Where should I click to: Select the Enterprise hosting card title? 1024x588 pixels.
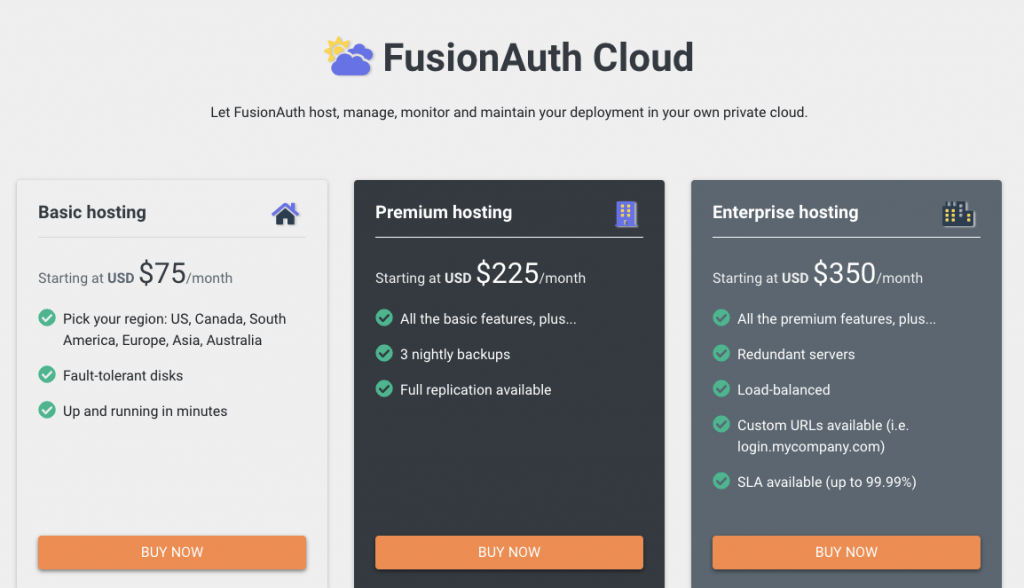(785, 212)
